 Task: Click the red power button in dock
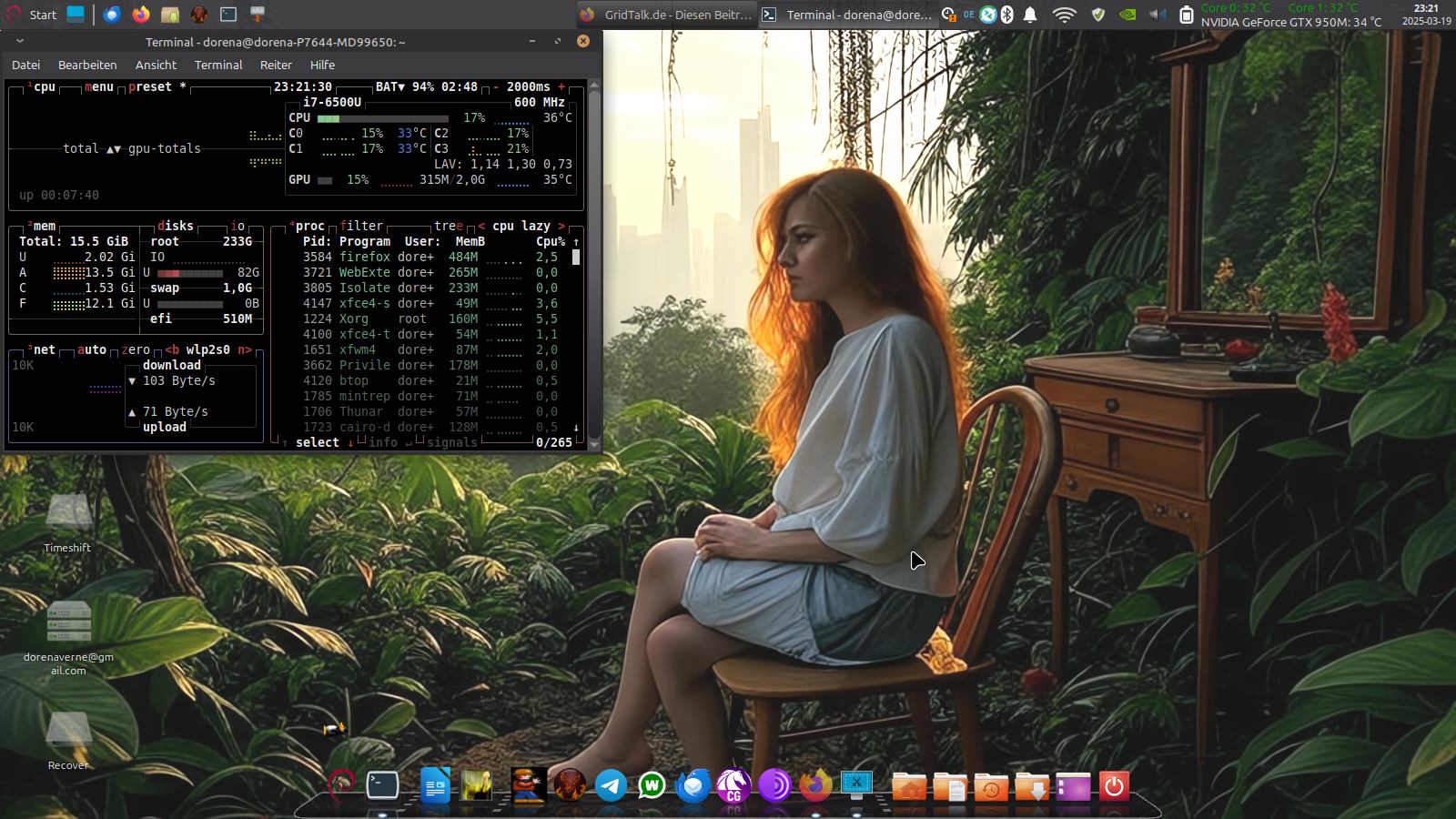tap(1114, 785)
